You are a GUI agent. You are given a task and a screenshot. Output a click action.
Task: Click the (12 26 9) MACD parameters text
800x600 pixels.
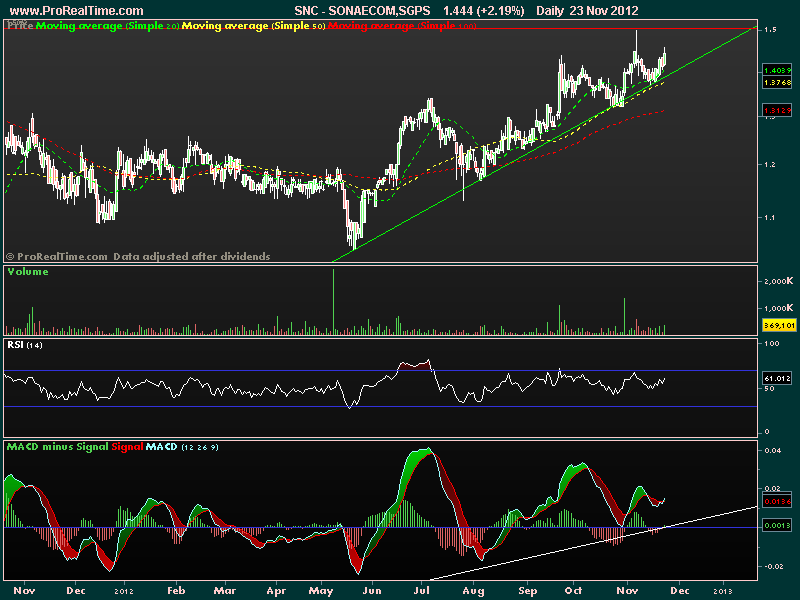tap(200, 447)
